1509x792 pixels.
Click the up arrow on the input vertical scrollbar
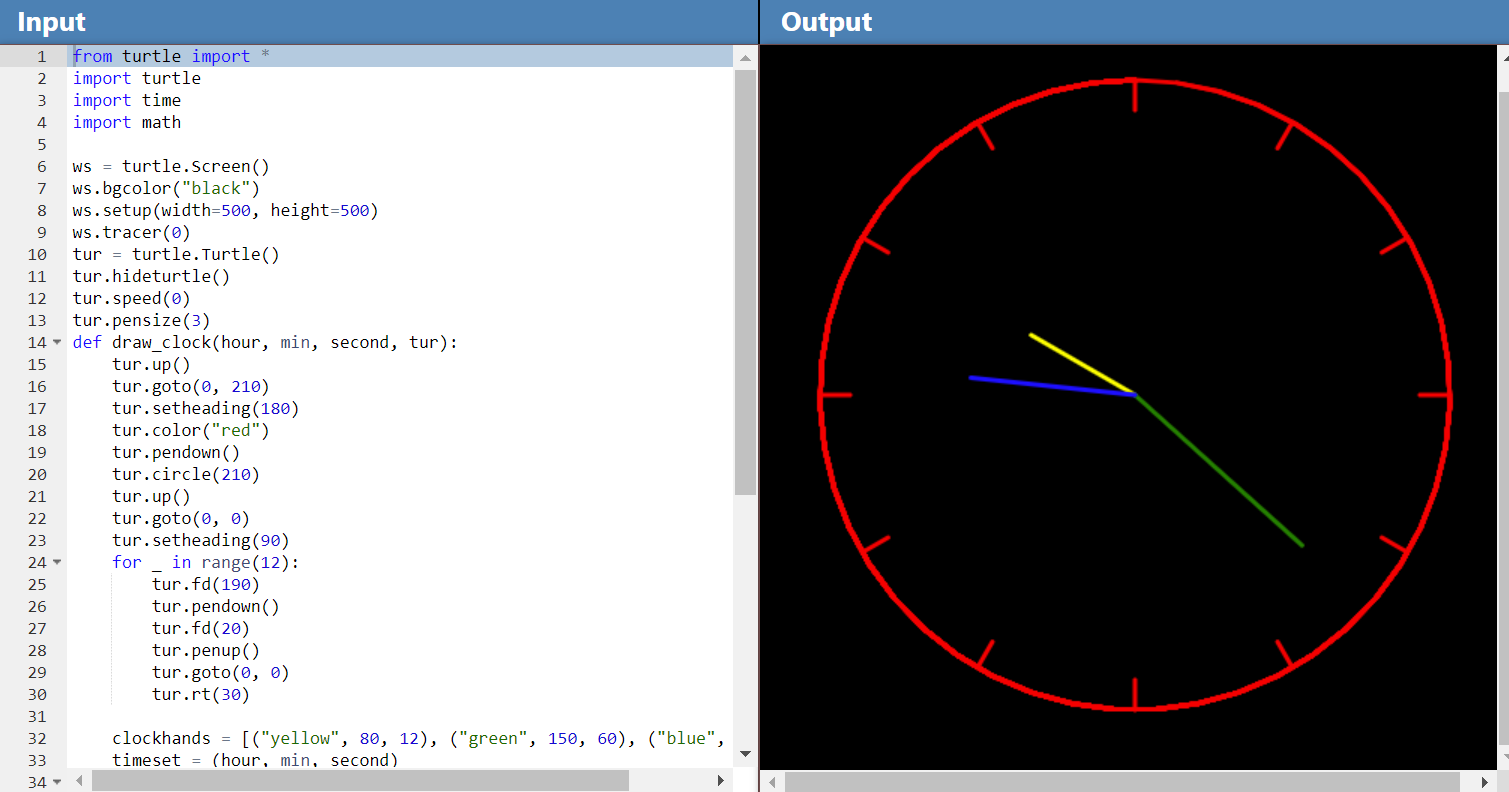pos(745,57)
